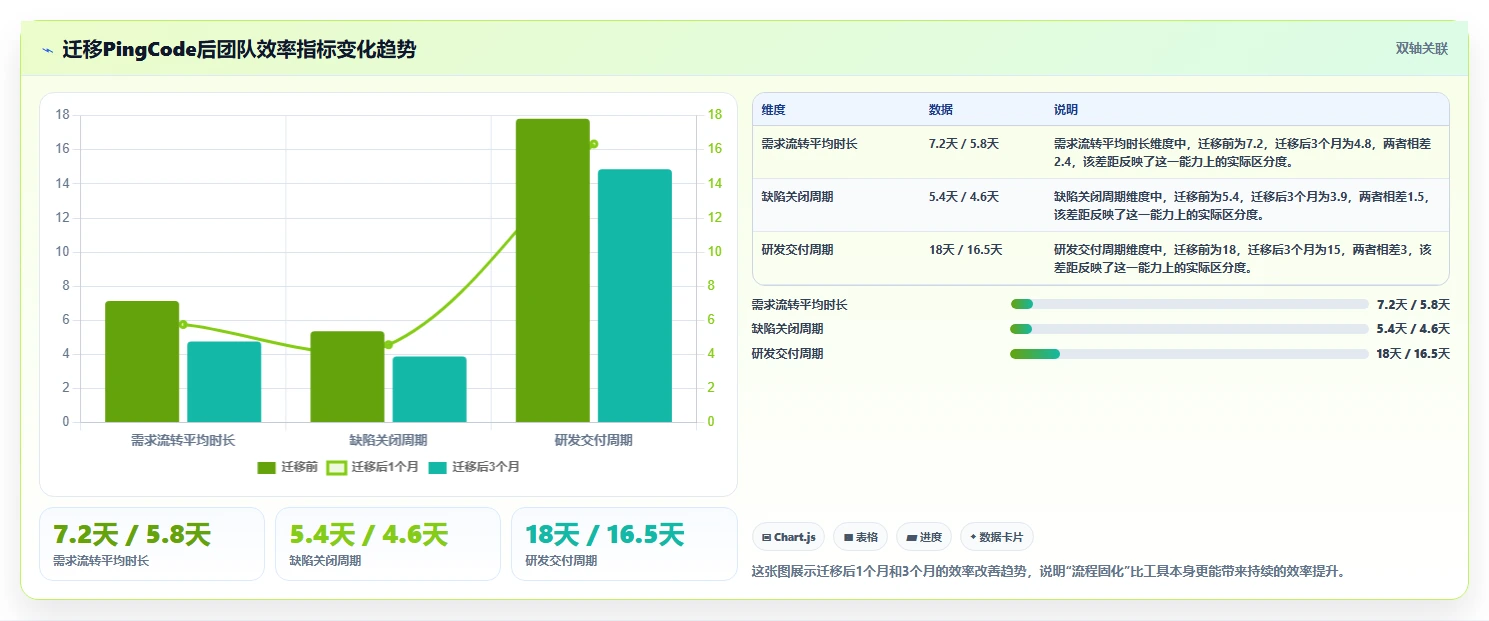Click the 研发交付周期 progress bar
Viewport: 1489px width, 621px height.
[x=1190, y=354]
